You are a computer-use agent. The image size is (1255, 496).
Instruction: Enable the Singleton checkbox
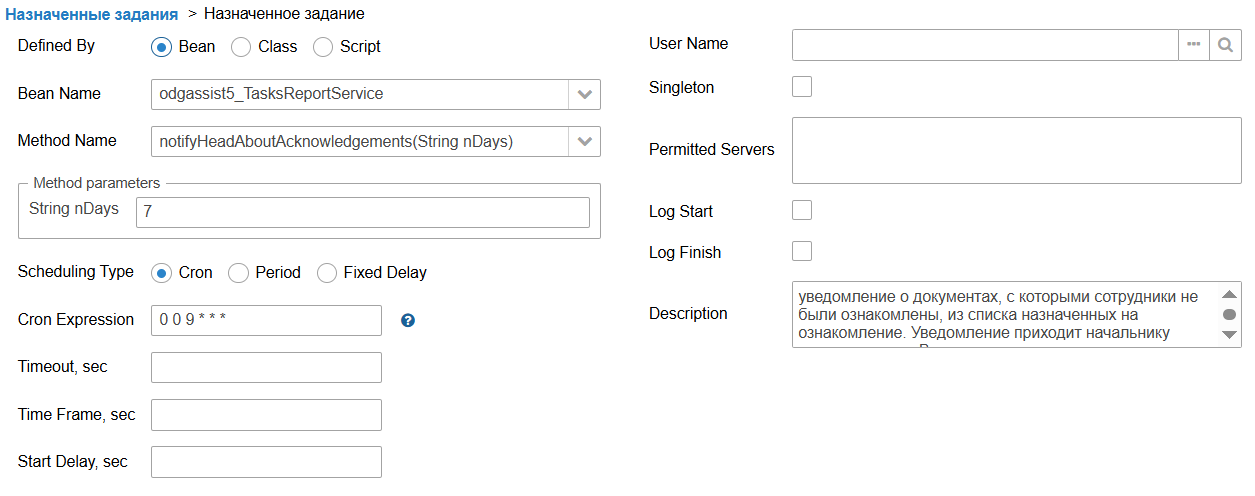pos(802,87)
